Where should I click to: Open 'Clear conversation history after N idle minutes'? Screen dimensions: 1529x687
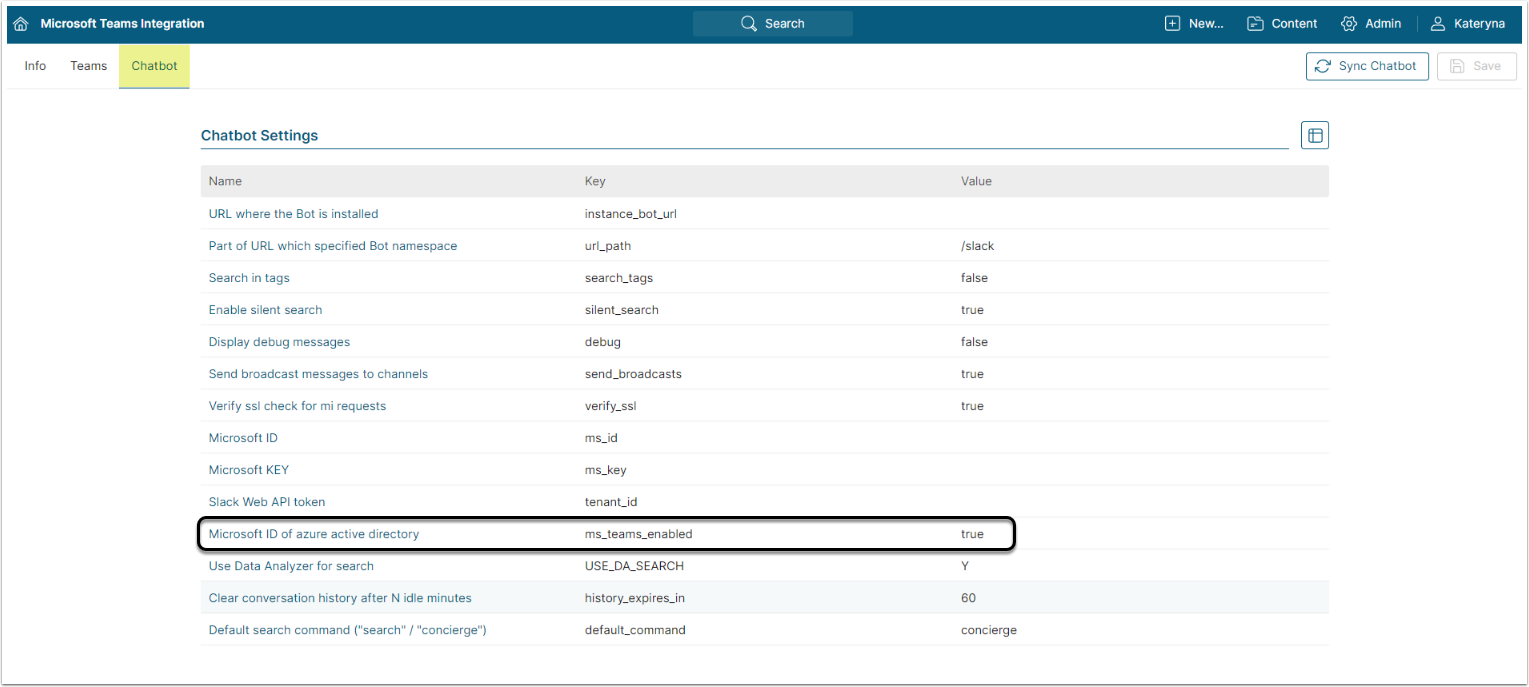tap(339, 598)
